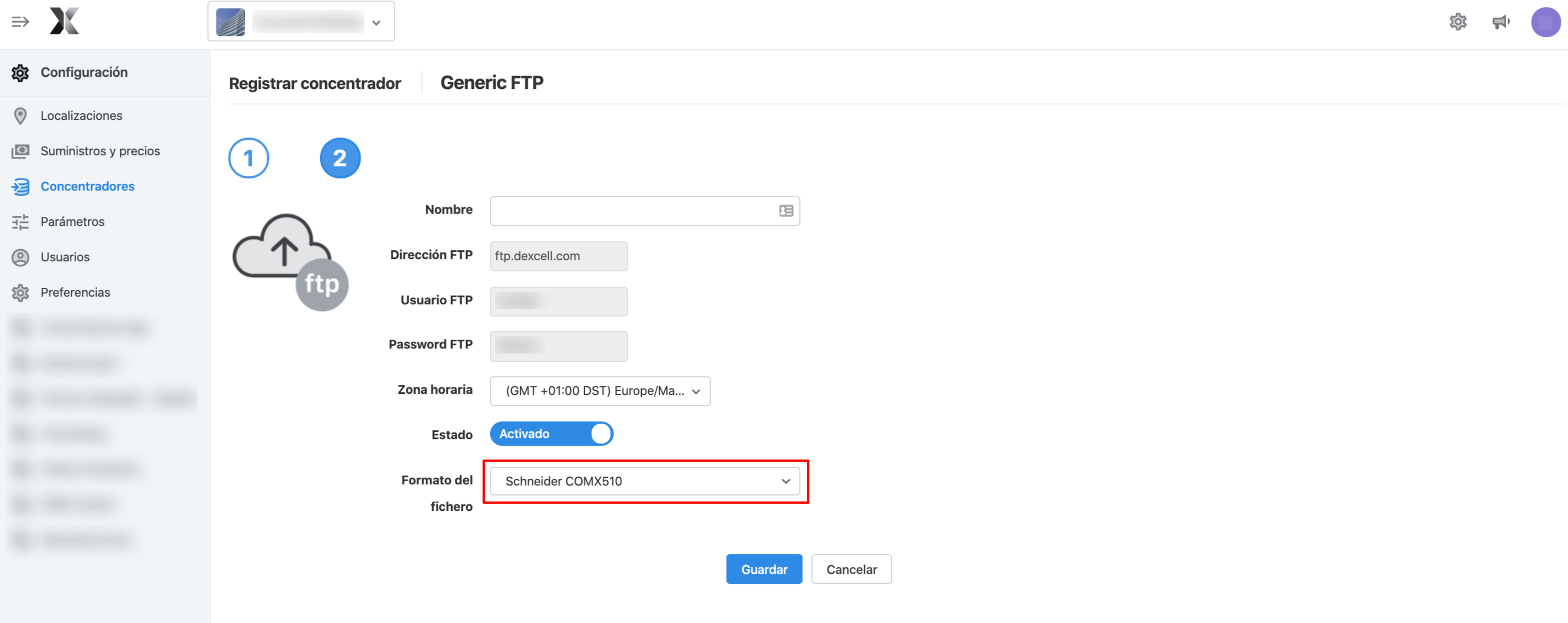Go back to step 1 circle
The height and width of the screenshot is (623, 1568).
(x=248, y=159)
